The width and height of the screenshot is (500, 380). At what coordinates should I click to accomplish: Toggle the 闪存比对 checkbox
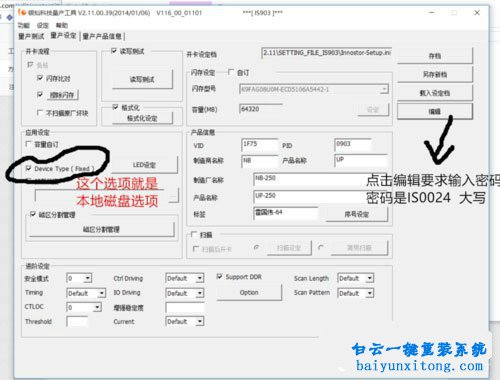40,78
